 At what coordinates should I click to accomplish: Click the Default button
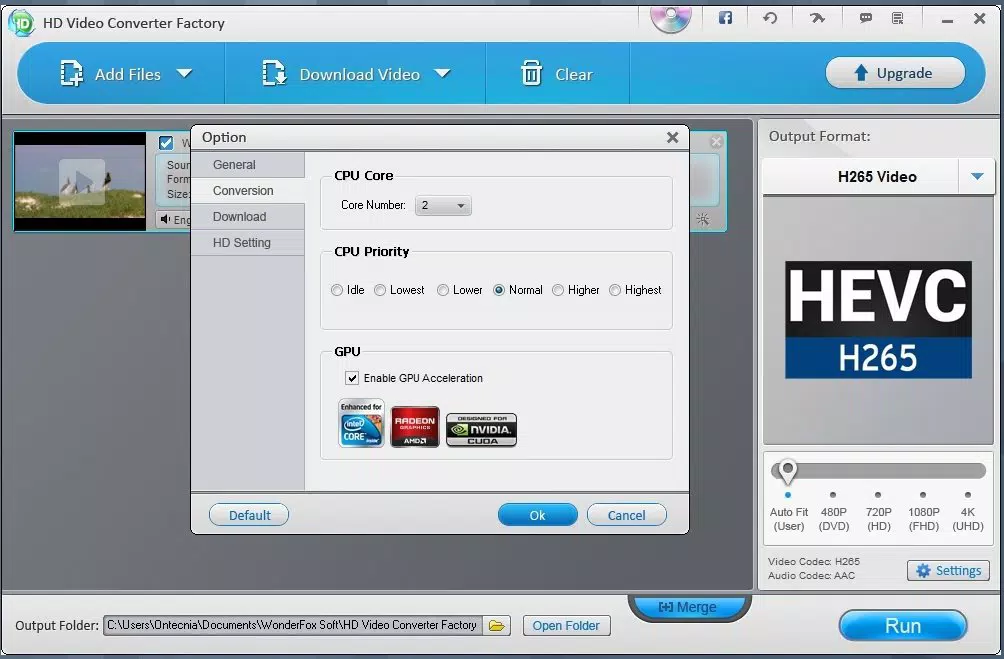point(249,515)
